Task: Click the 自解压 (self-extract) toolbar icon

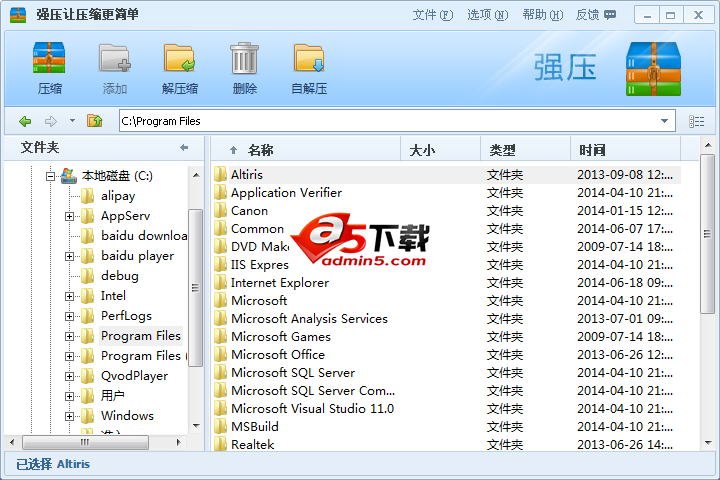Action: click(x=309, y=57)
